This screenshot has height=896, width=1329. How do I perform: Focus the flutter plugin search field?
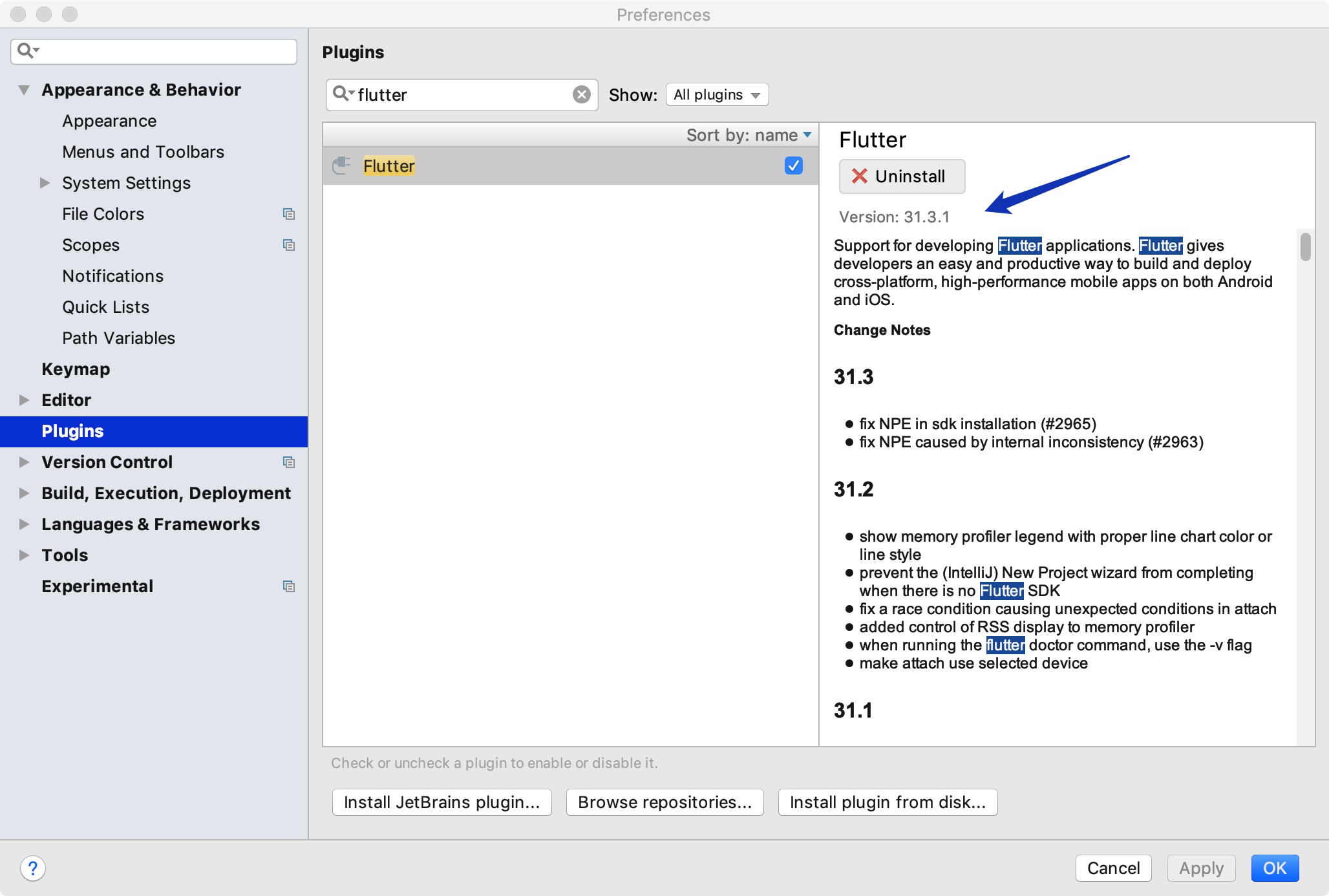coord(462,95)
